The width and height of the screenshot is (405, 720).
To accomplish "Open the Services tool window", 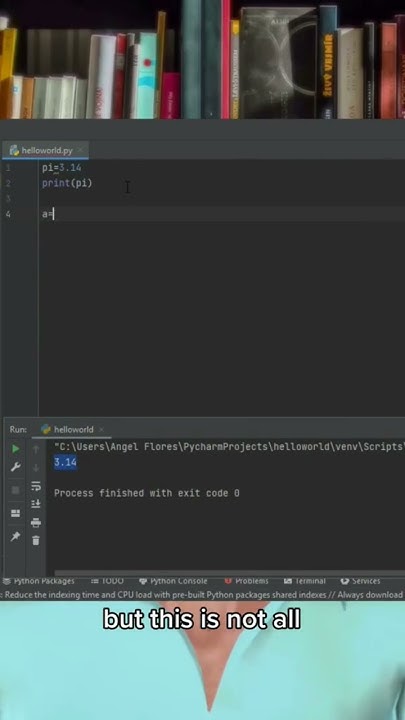I will coord(360,581).
